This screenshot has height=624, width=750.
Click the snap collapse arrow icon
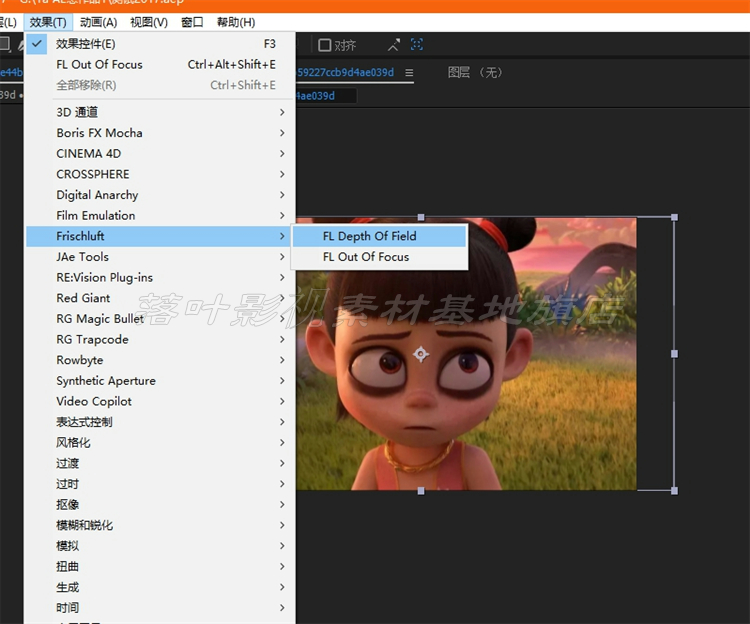point(394,45)
